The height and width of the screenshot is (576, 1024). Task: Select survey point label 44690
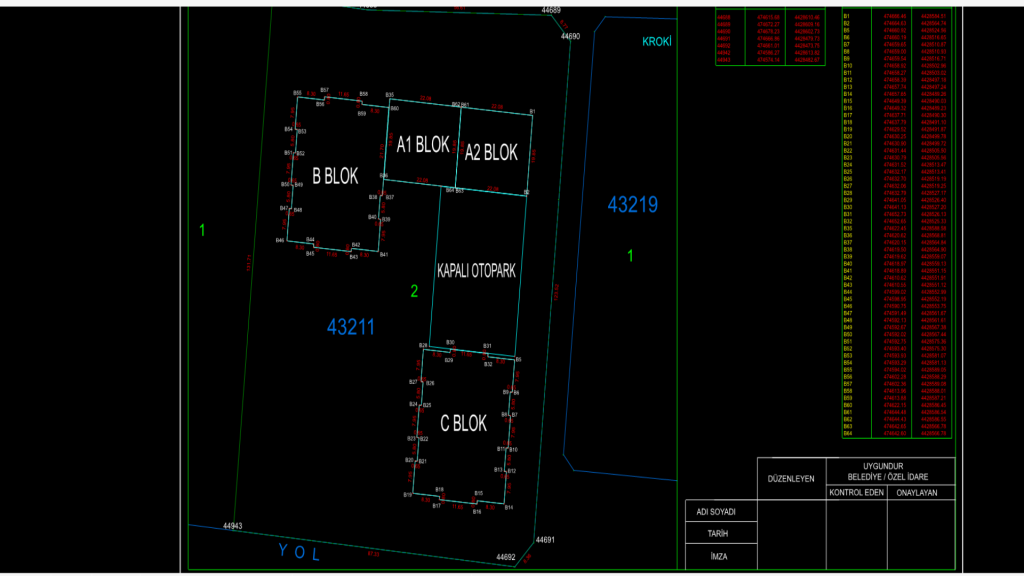tap(570, 36)
